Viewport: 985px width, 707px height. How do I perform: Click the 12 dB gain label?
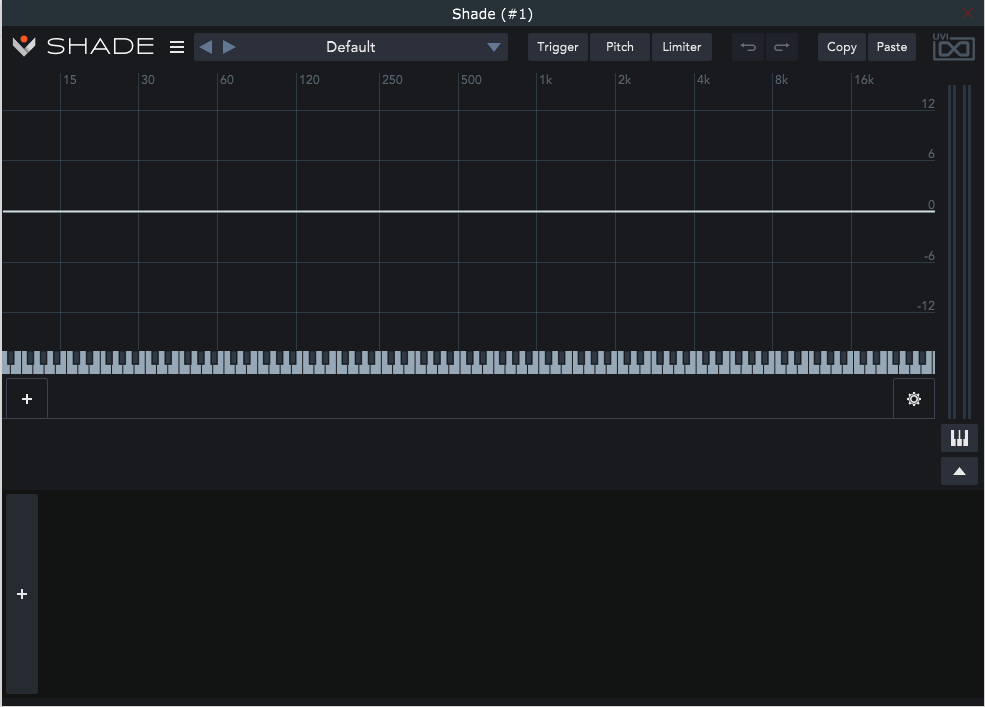click(x=928, y=104)
